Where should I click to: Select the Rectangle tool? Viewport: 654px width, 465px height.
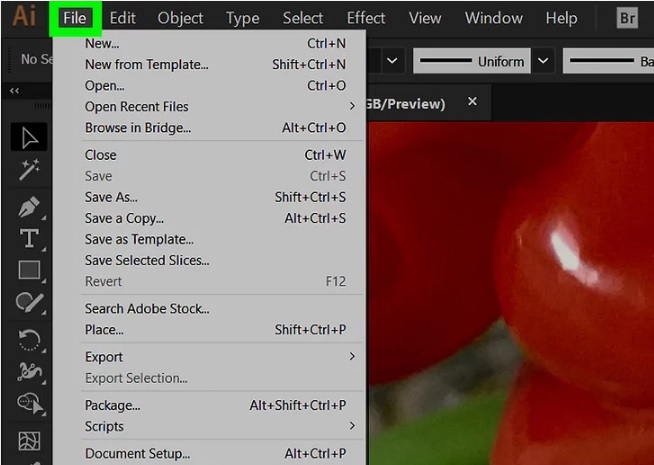[29, 270]
